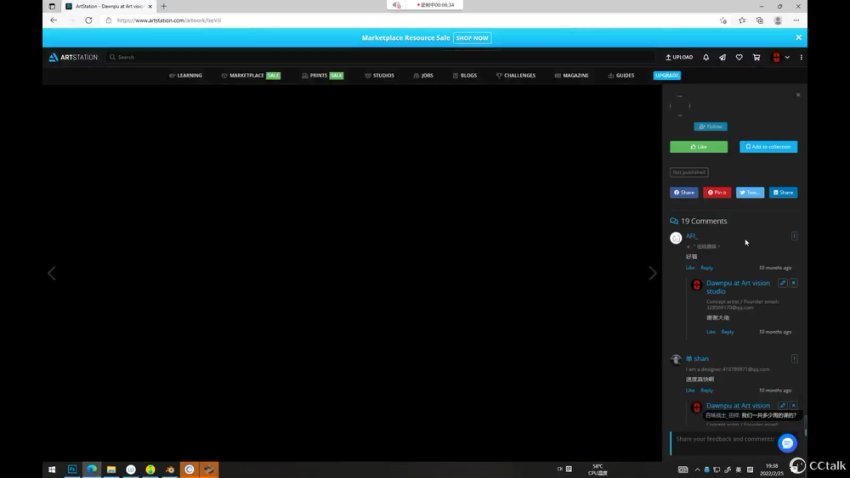Click the heart likes icon in header
This screenshot has height=478, width=850.
[739, 57]
